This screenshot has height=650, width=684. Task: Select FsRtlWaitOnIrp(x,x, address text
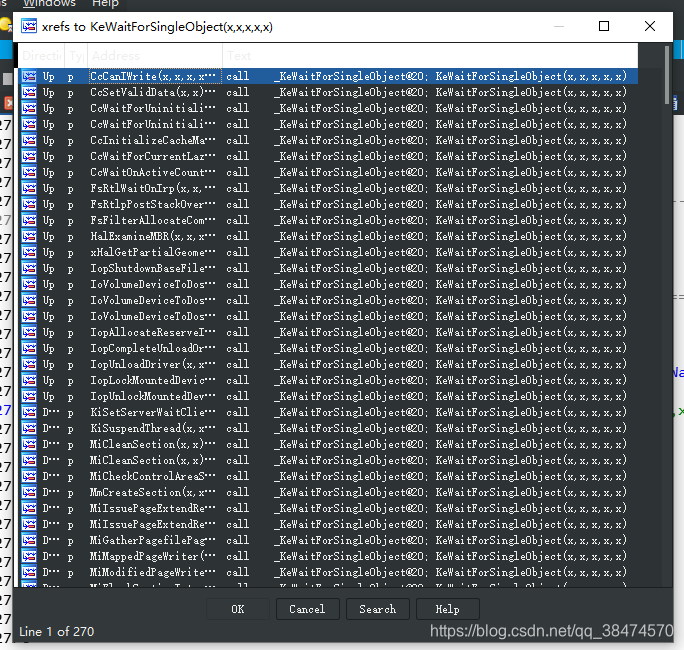(153, 188)
